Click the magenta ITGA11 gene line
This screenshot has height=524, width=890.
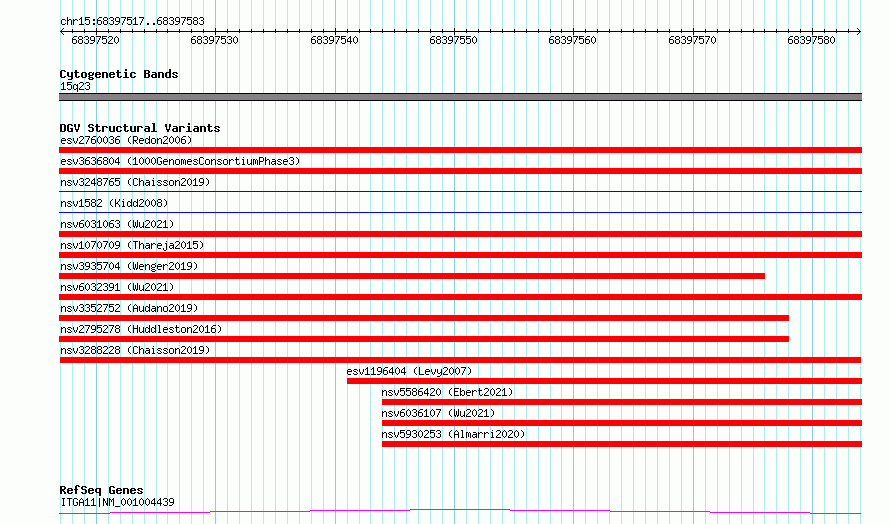click(x=460, y=512)
